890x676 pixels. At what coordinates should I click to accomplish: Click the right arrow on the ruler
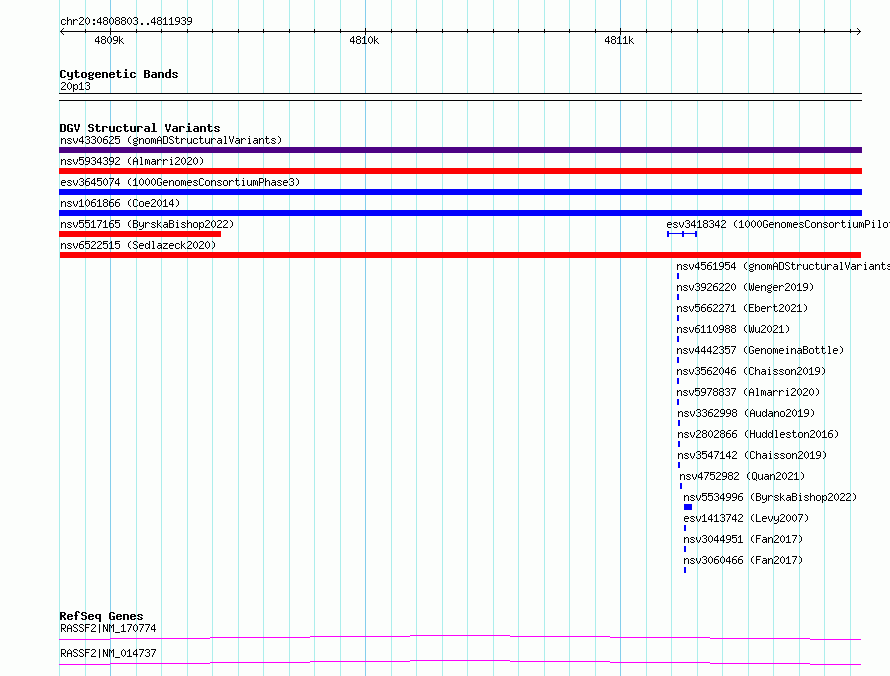point(858,31)
